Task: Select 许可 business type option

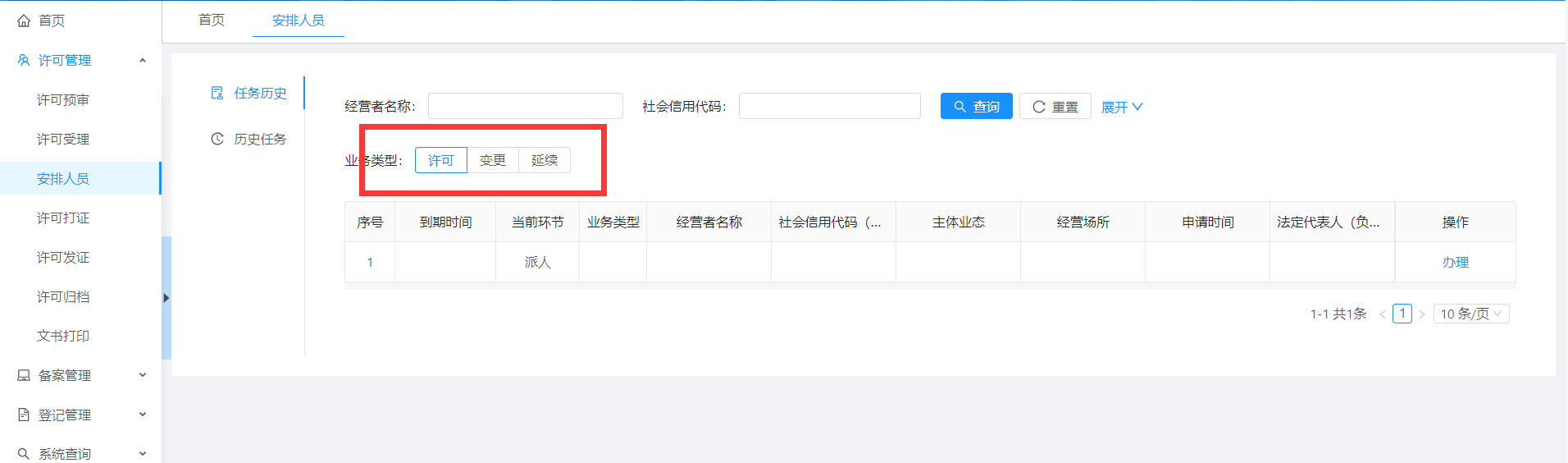Action: [x=440, y=160]
